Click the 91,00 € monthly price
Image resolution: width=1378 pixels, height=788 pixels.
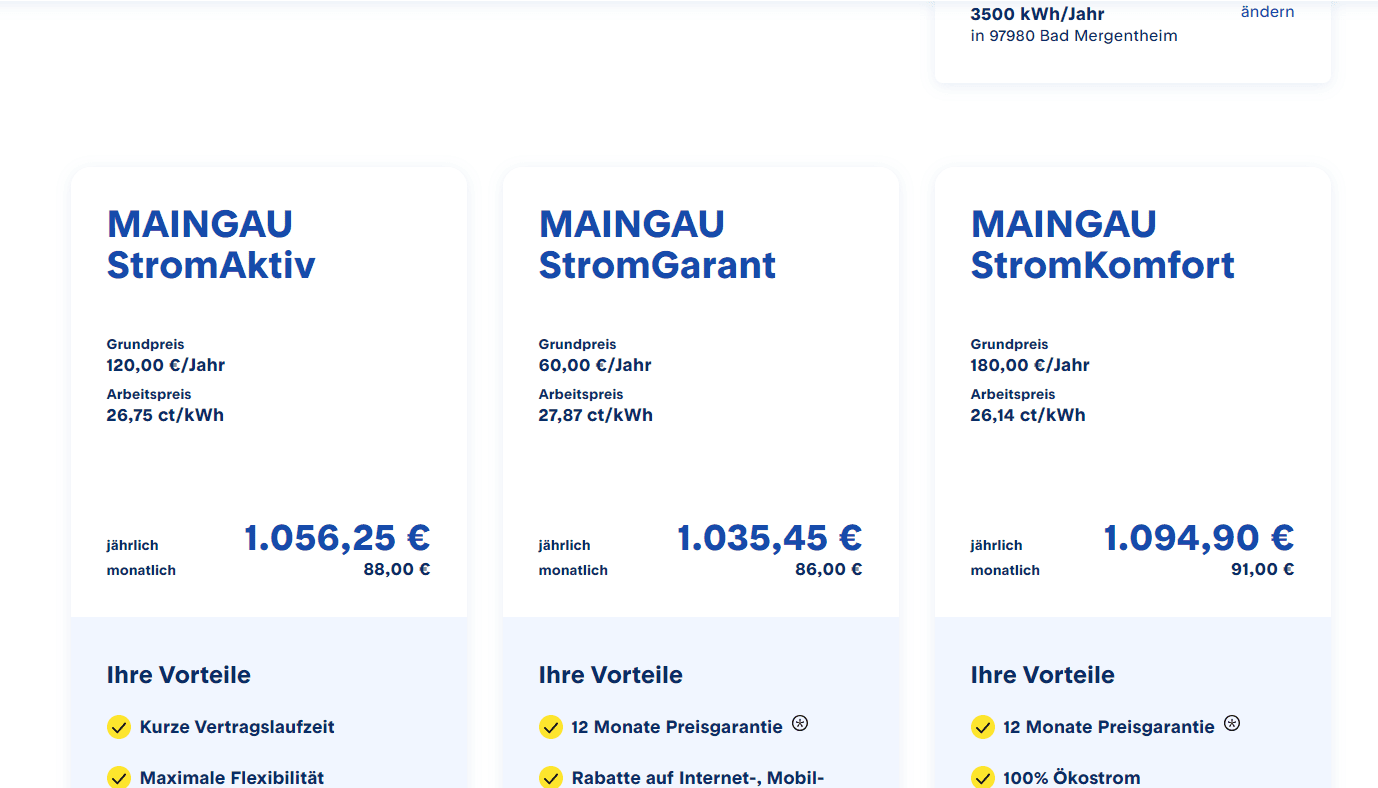click(1263, 570)
